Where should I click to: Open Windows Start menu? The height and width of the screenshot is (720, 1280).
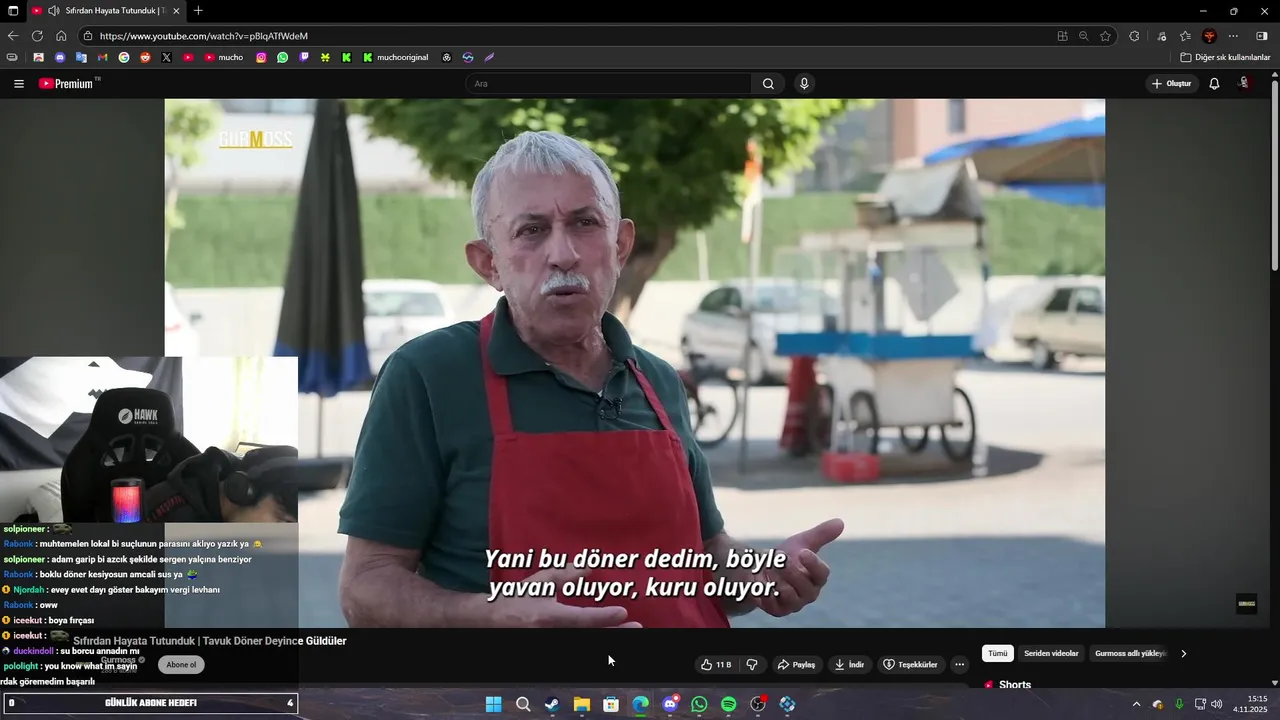pyautogui.click(x=493, y=704)
